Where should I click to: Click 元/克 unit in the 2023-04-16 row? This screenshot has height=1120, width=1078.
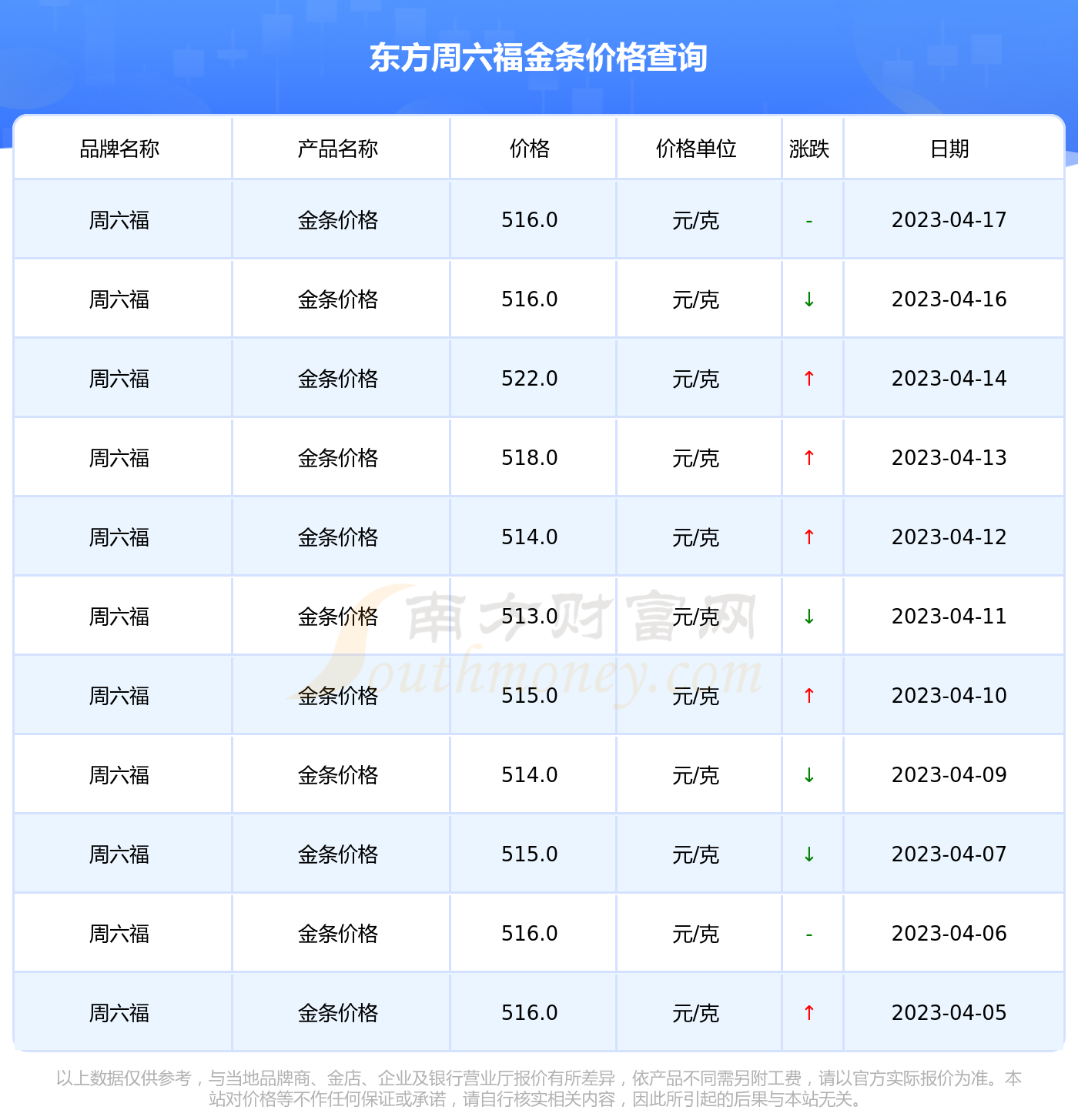coord(696,300)
